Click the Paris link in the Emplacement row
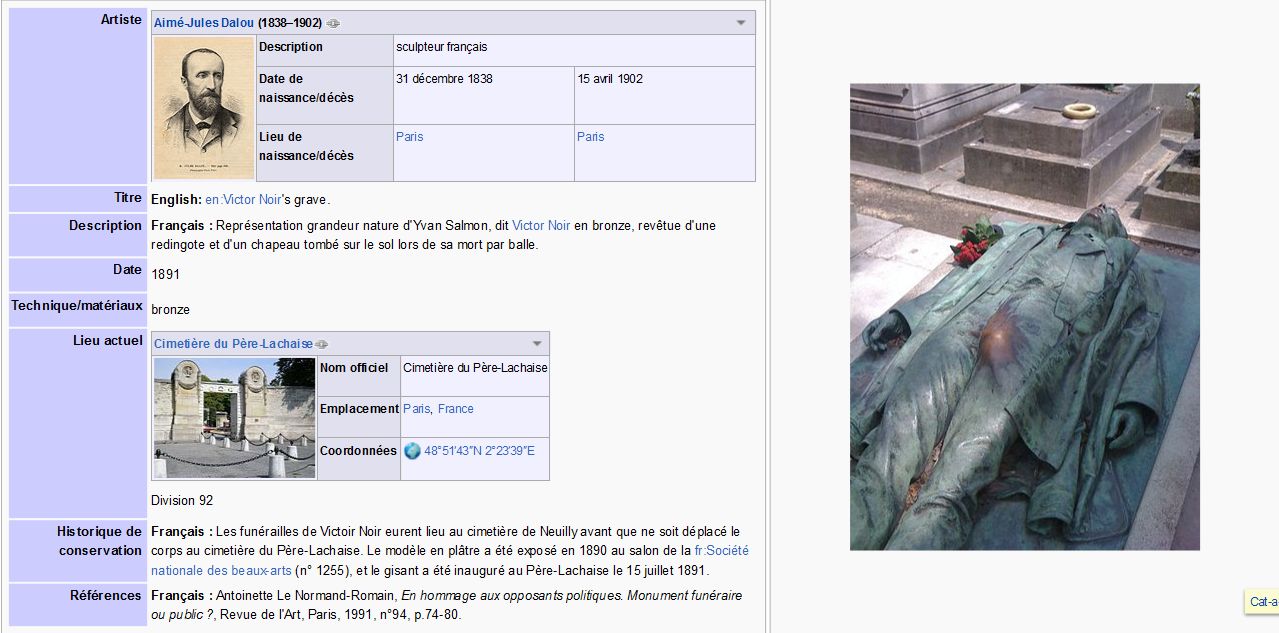 [416, 409]
